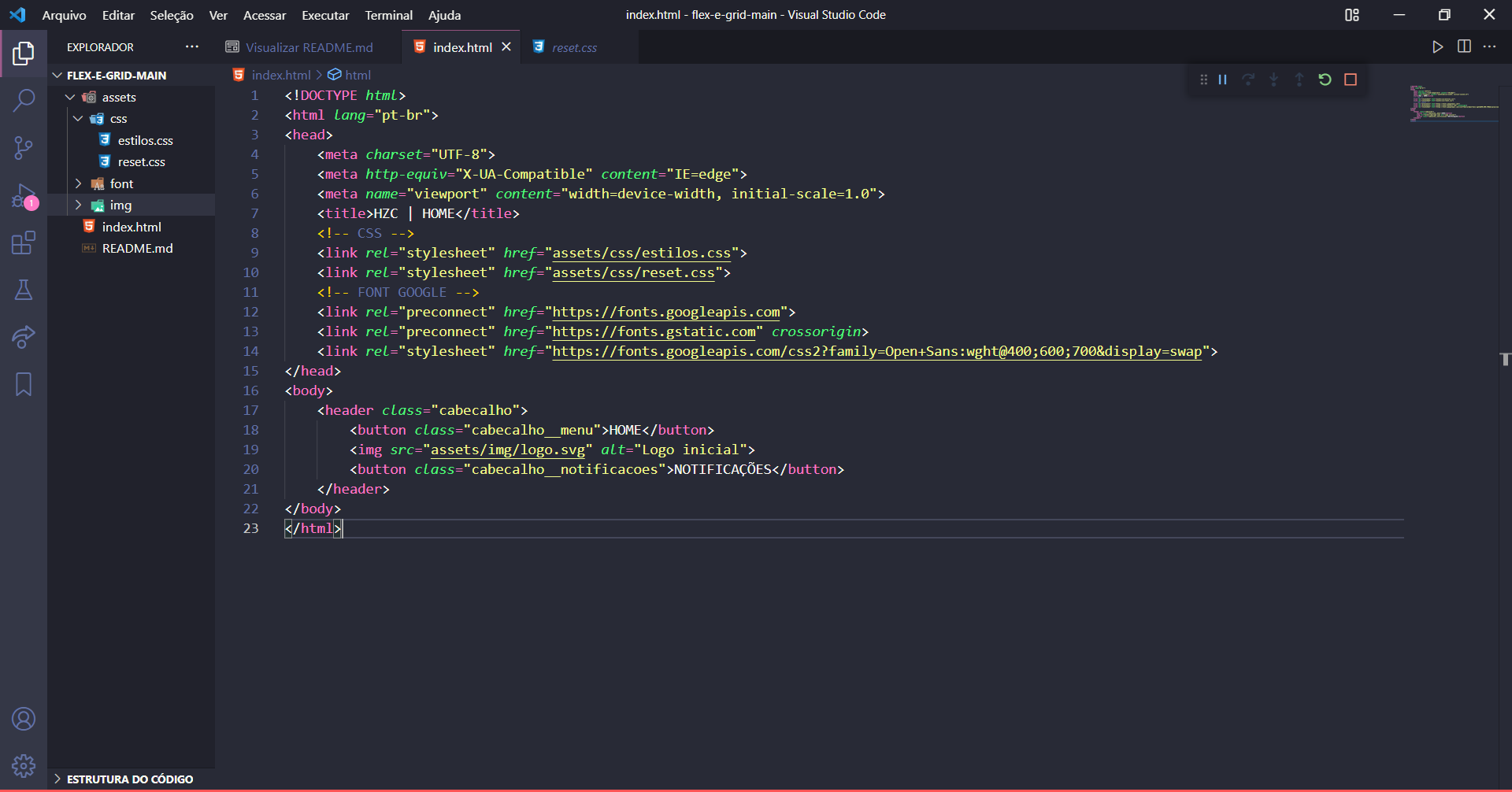The width and height of the screenshot is (1512, 792).
Task: Open Explorer views and more actions menu
Action: 192,47
